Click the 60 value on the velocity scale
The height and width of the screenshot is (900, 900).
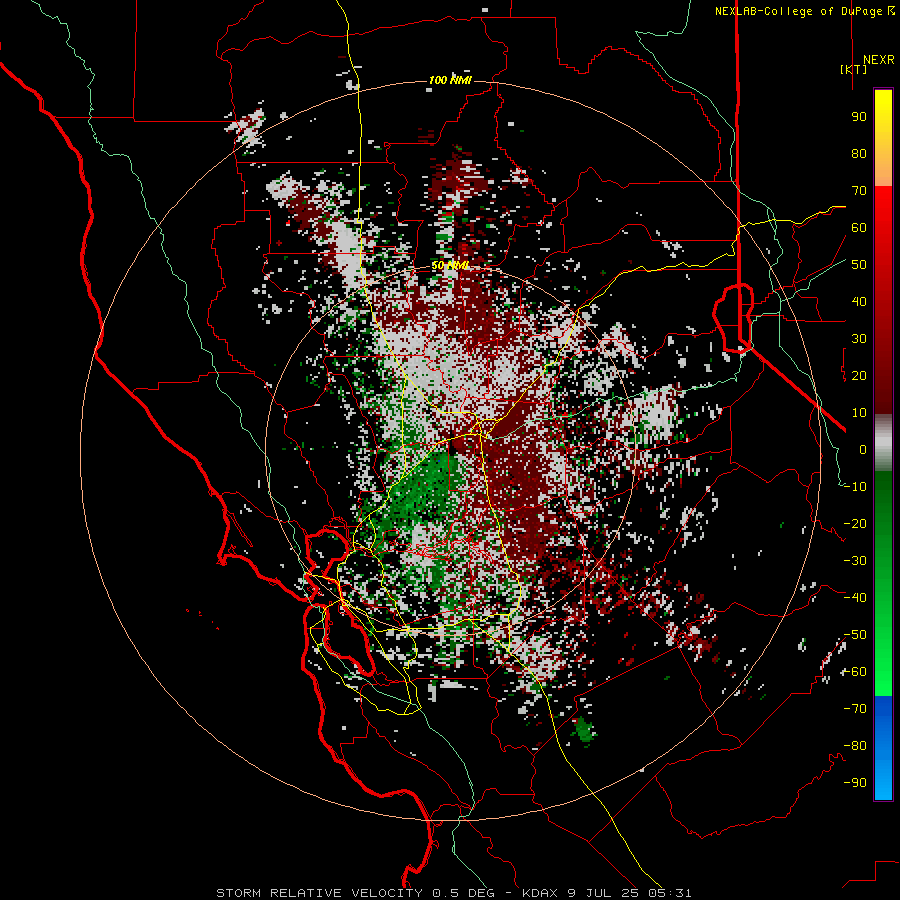[859, 227]
